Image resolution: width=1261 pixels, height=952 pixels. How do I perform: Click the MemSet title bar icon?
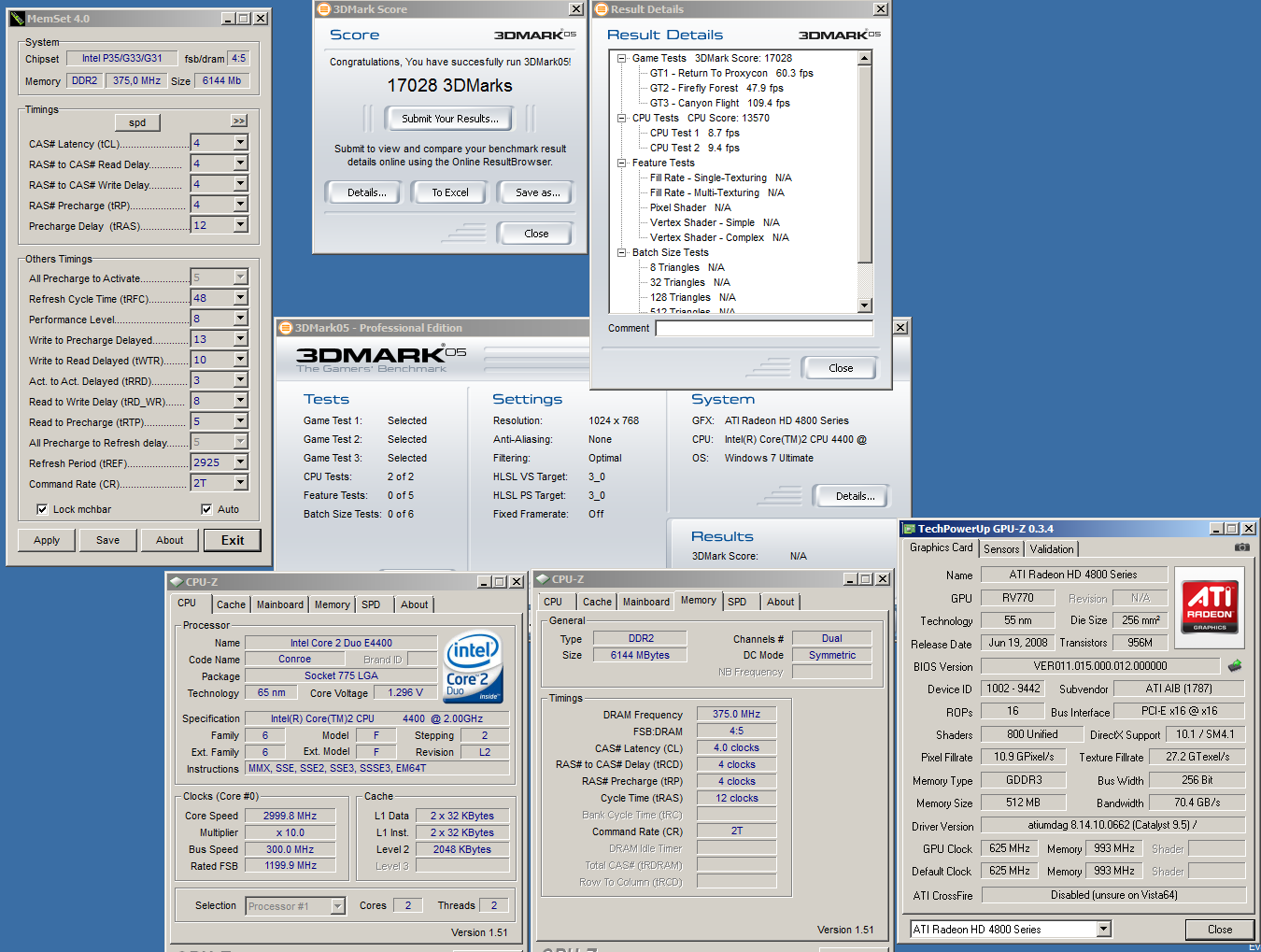coord(17,19)
